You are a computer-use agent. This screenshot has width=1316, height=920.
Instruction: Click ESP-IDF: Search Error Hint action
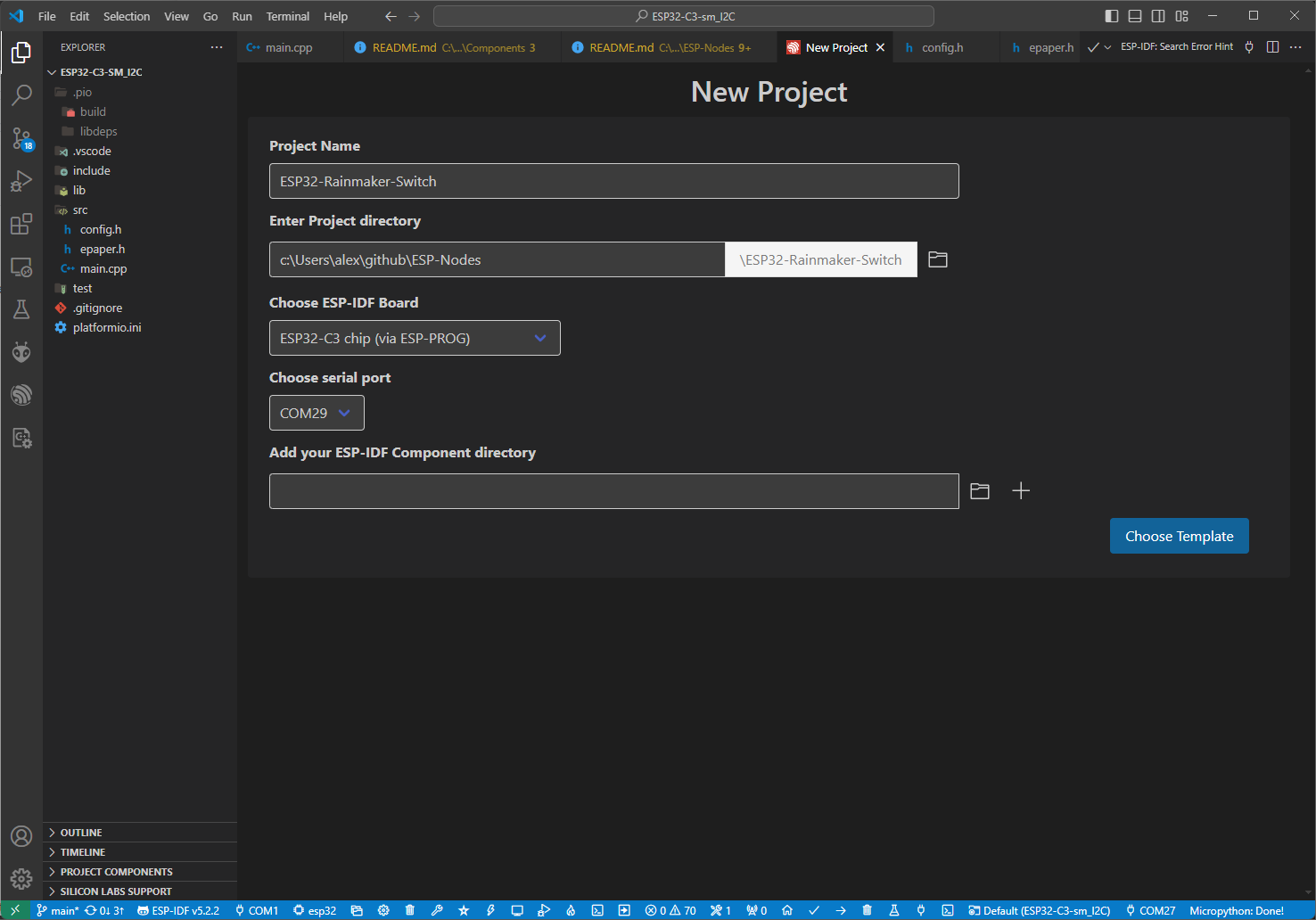pyautogui.click(x=1177, y=46)
